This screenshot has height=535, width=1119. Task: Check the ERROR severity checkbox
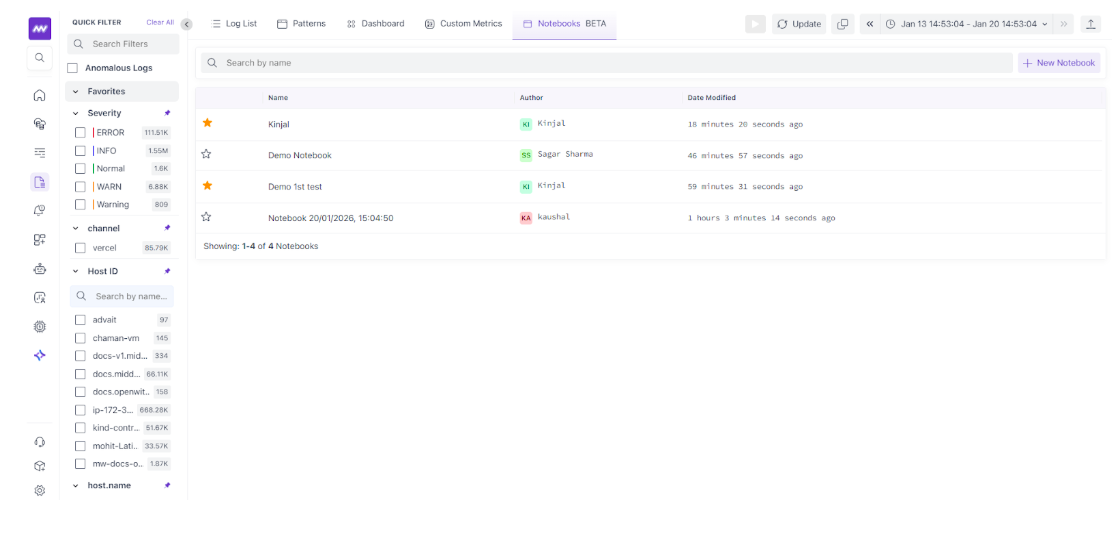[81, 133]
